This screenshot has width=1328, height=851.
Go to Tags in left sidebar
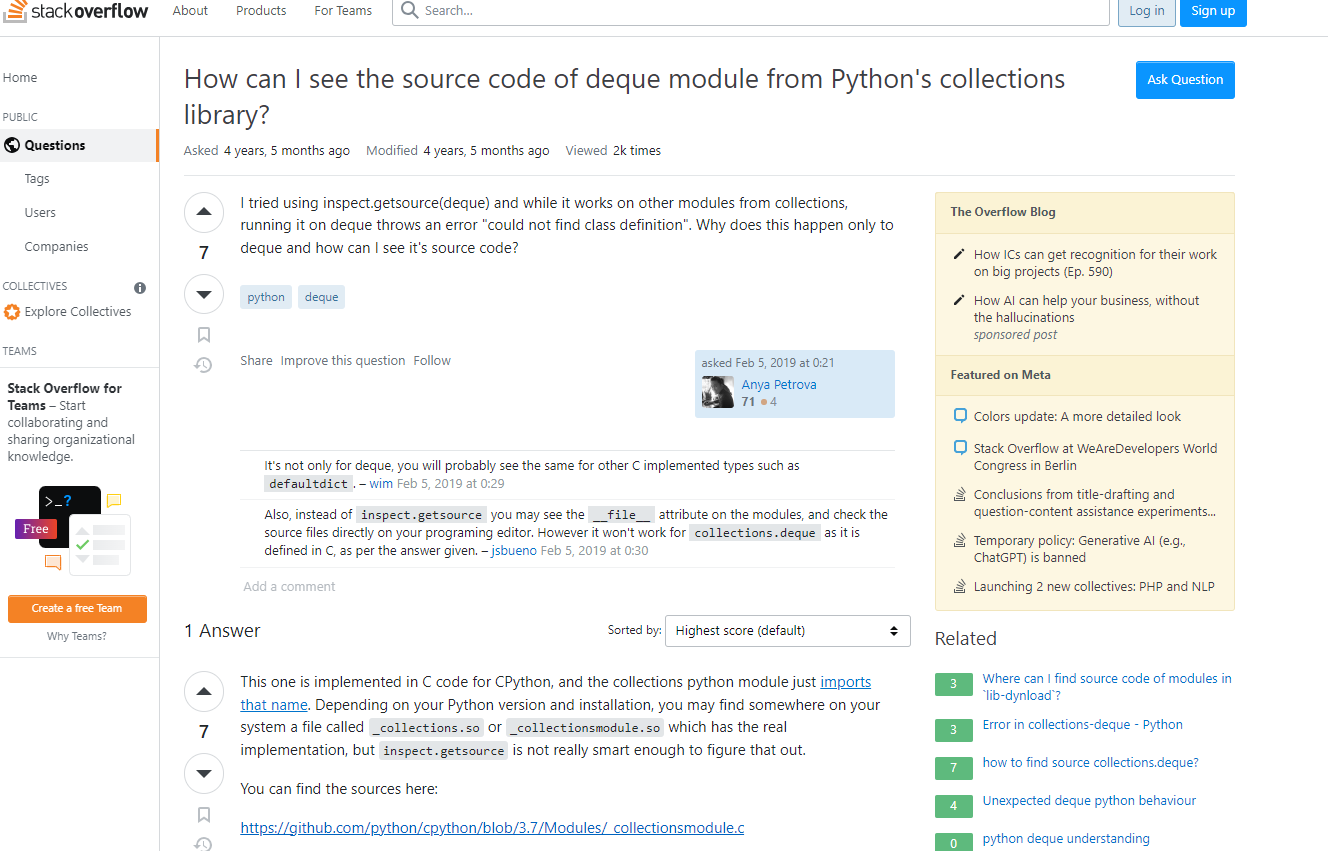(x=37, y=179)
